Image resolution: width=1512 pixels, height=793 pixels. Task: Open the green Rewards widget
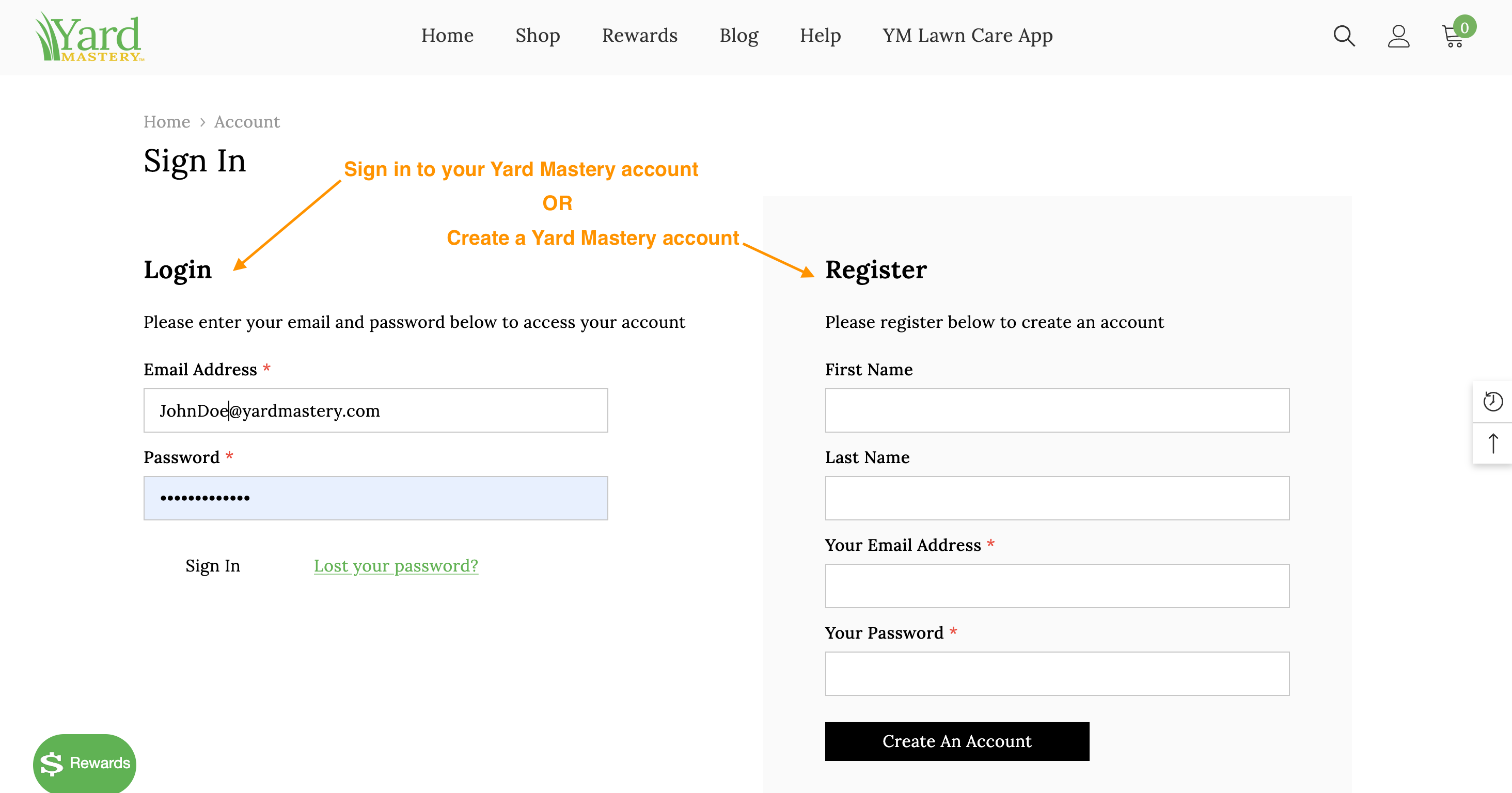(85, 763)
